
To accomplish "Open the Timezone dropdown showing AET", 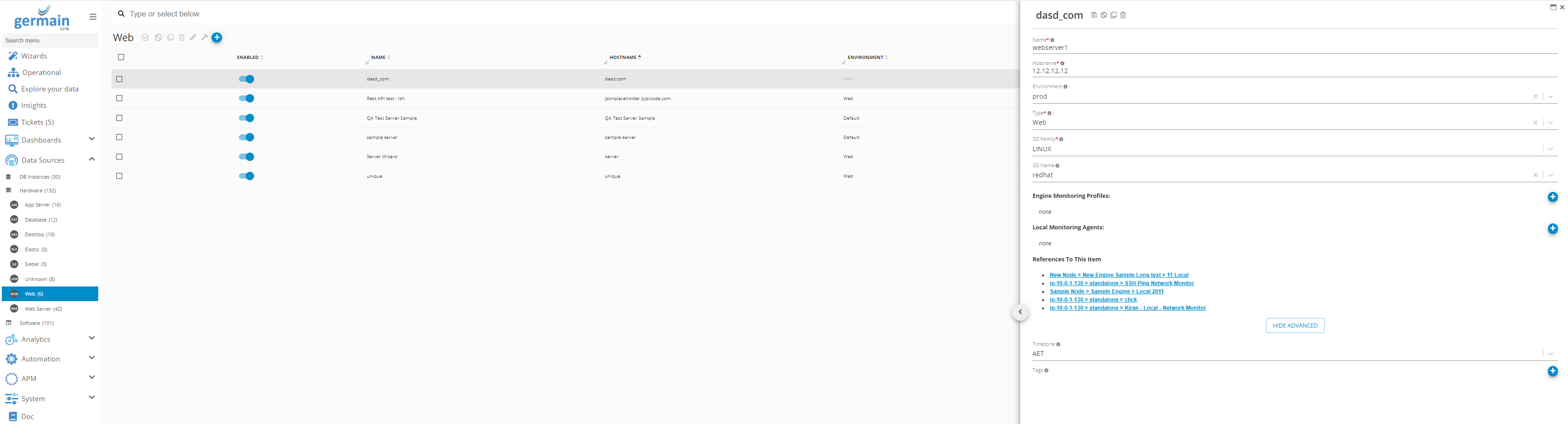I will pos(1550,354).
